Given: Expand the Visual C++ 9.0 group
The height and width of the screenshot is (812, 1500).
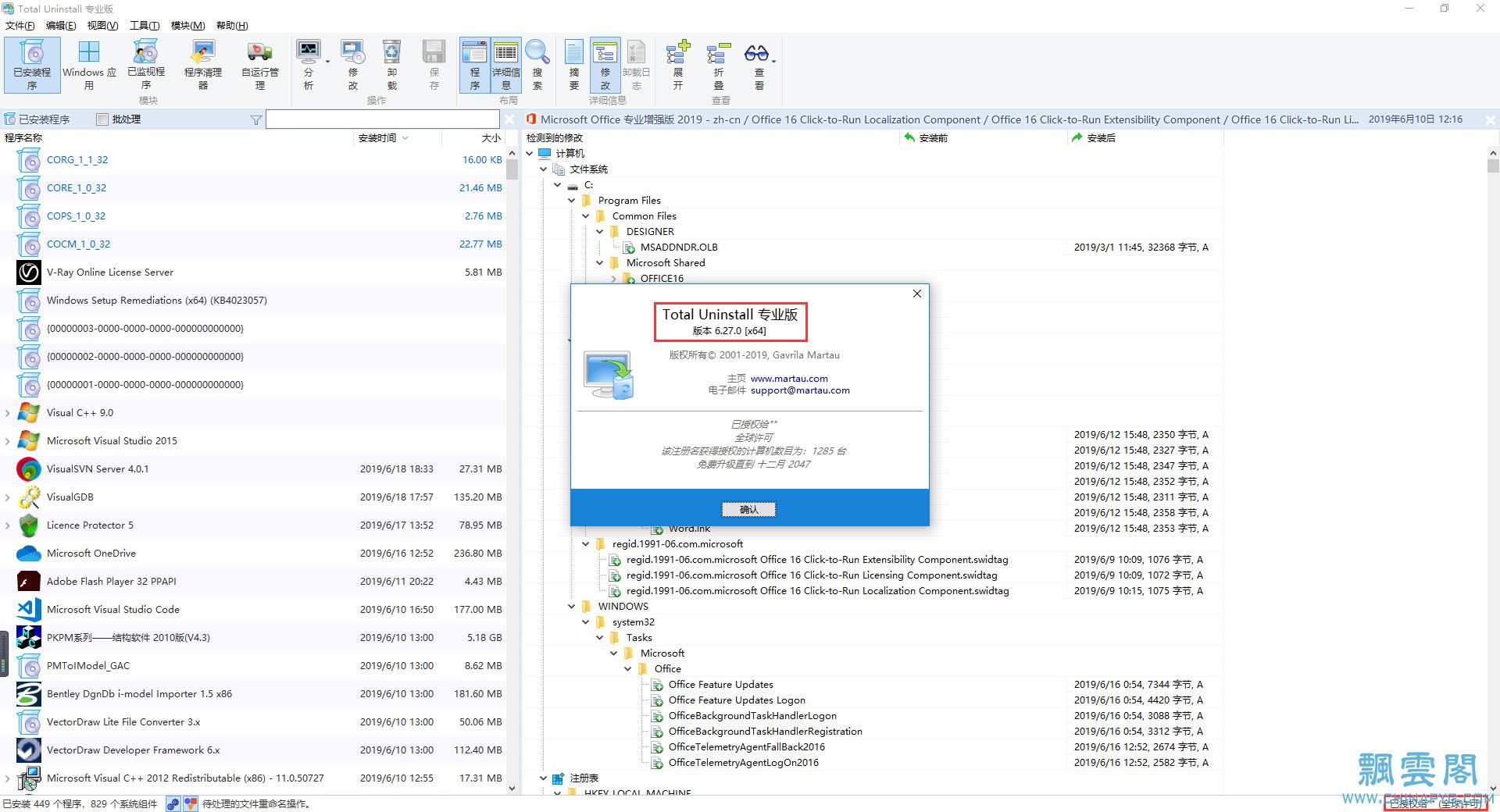Looking at the screenshot, I should (x=8, y=413).
